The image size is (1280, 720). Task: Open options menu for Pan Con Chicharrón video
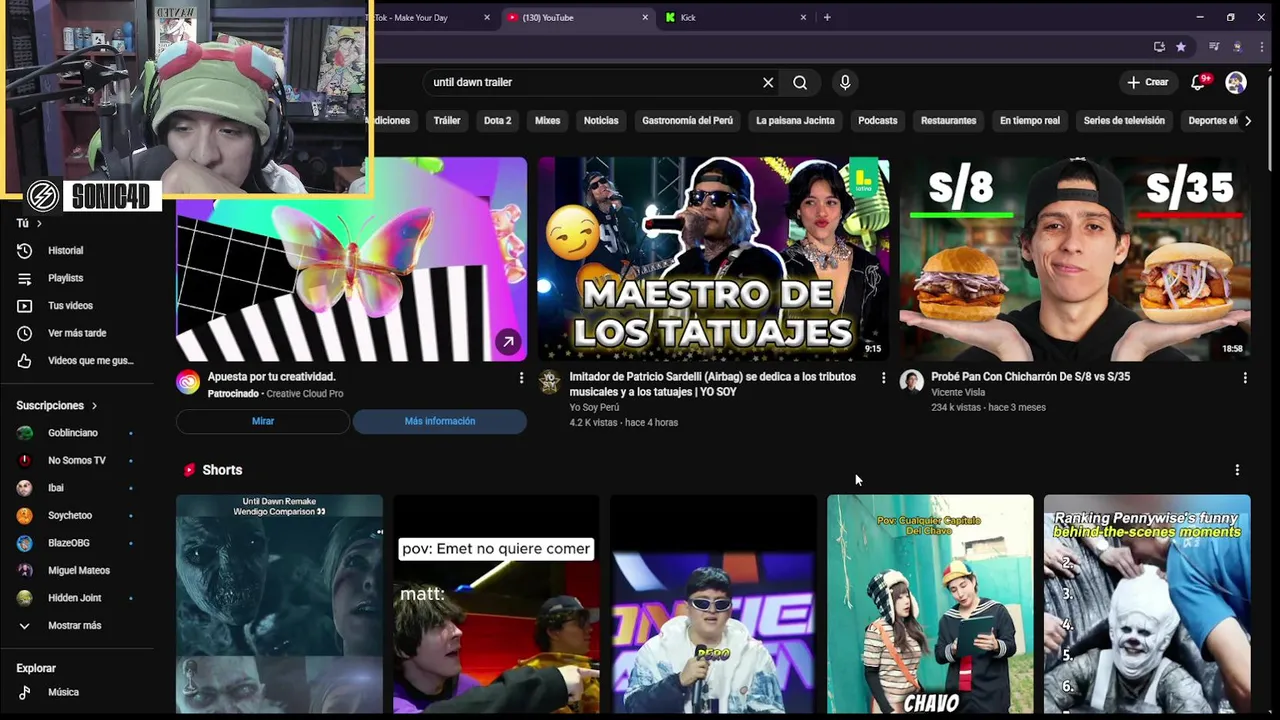1245,378
